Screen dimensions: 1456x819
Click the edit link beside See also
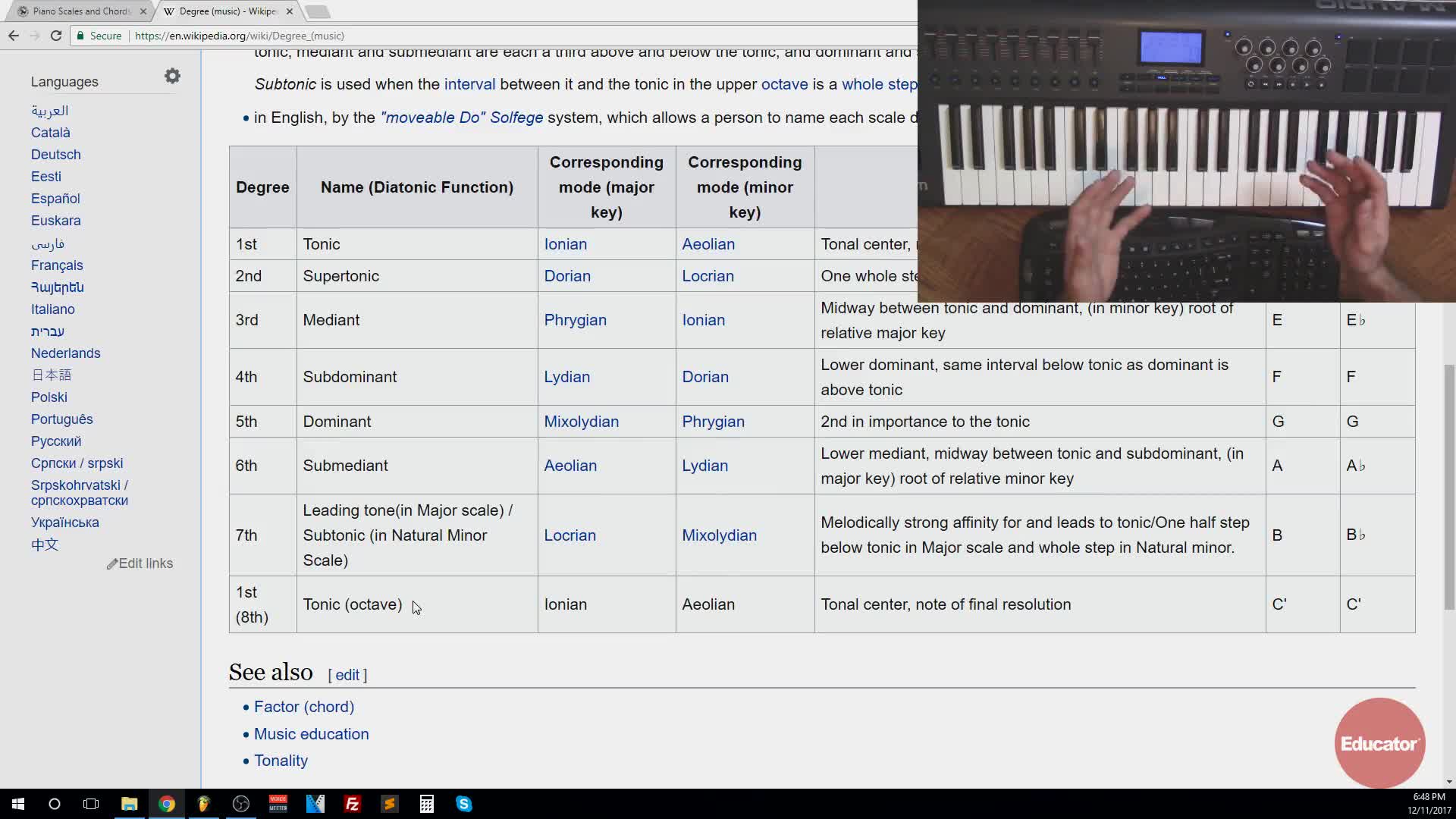[x=347, y=675]
